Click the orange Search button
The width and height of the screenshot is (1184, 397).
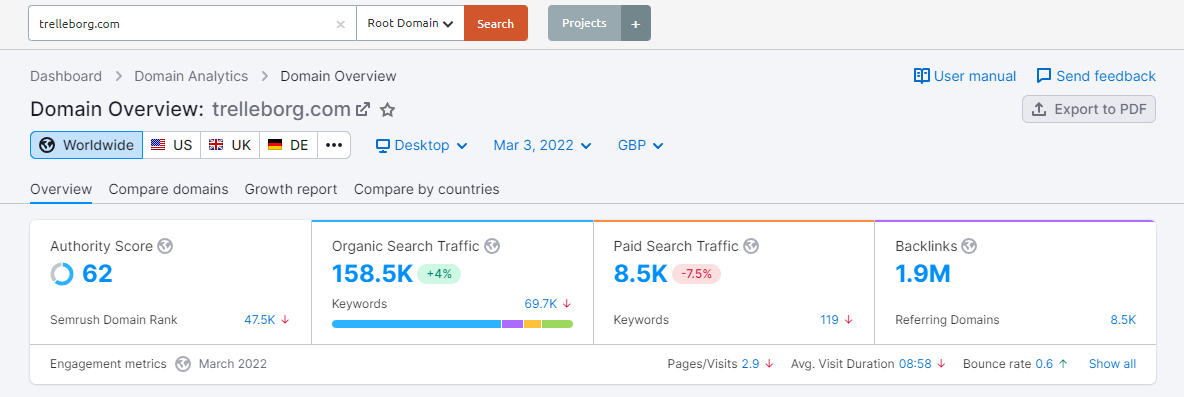pyautogui.click(x=495, y=23)
